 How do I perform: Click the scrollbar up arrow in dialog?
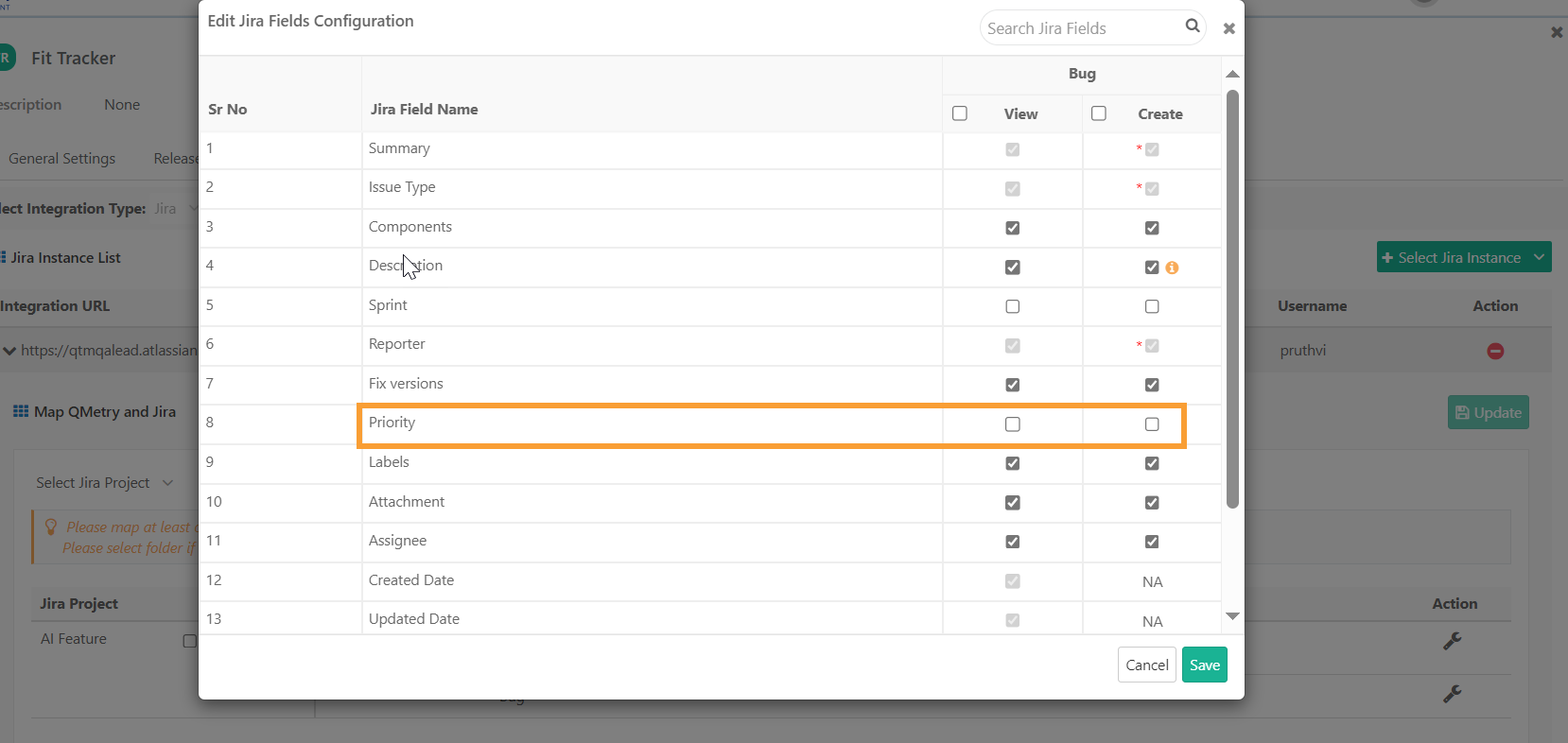(x=1232, y=74)
